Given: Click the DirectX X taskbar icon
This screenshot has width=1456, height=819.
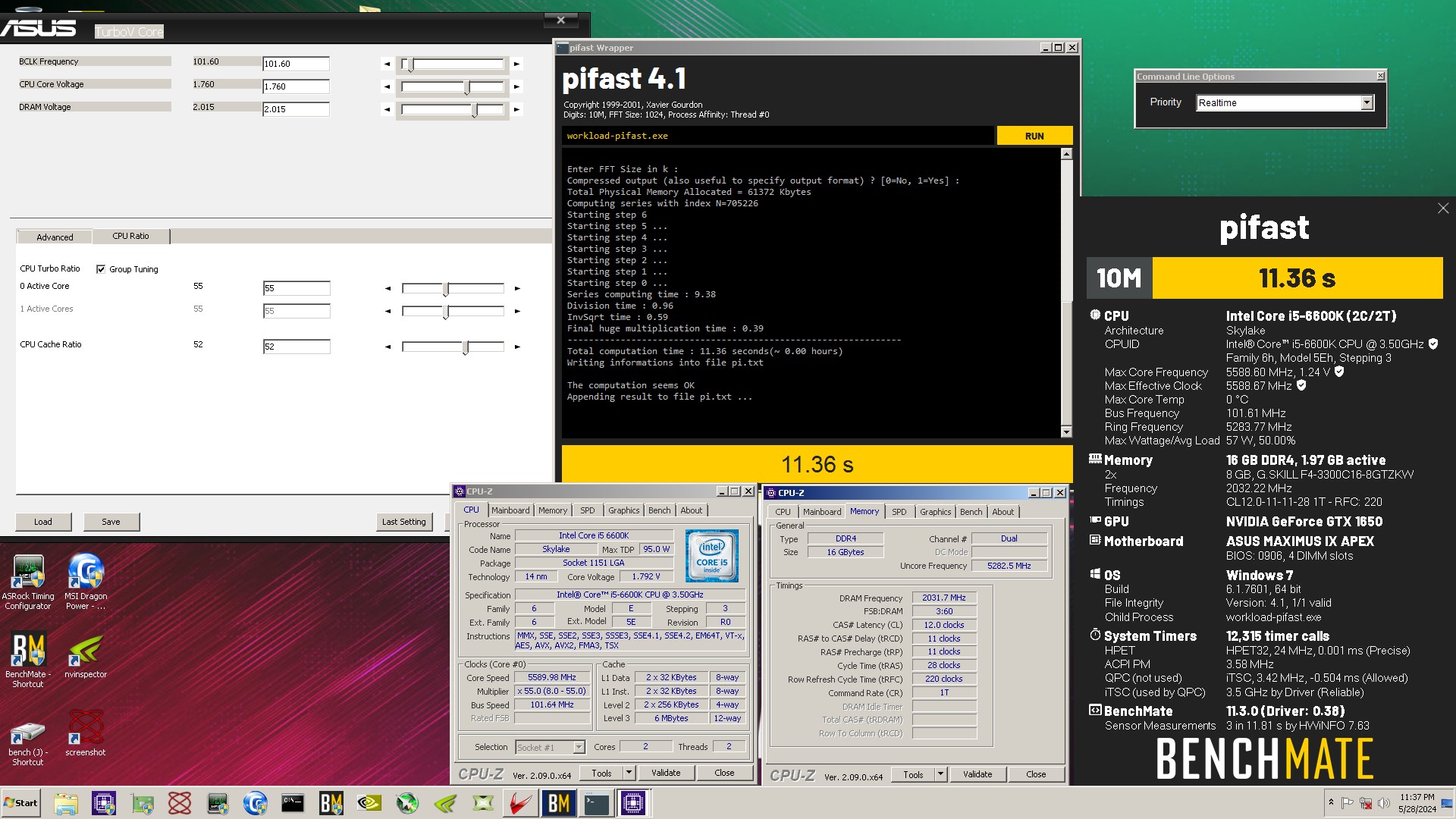Looking at the screenshot, I should [483, 803].
